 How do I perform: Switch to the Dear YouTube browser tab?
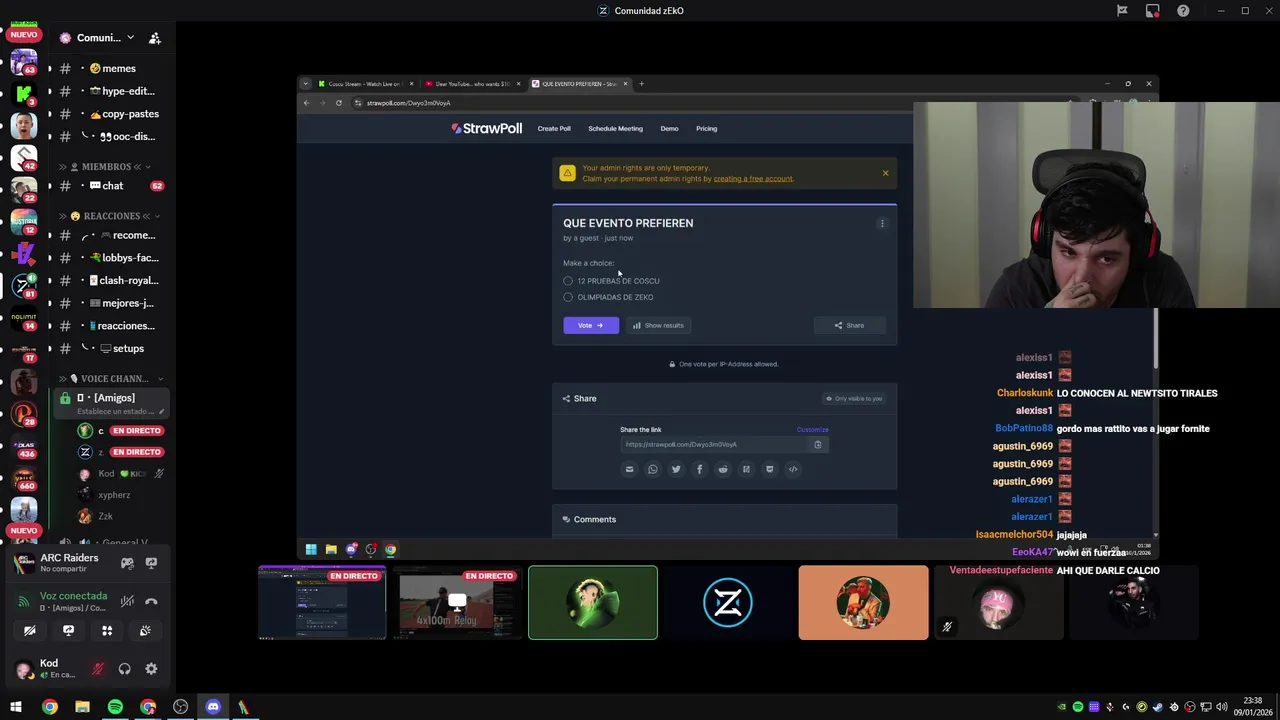[x=472, y=84]
